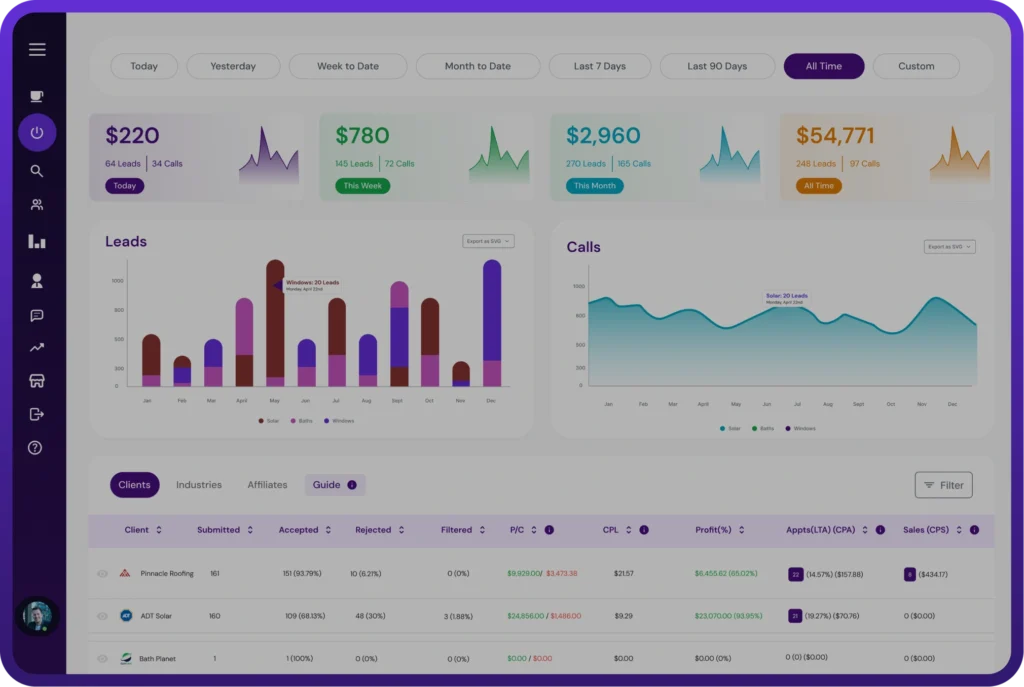Toggle eye icon for Bath Planet row
The width and height of the screenshot is (1024, 687).
(x=103, y=658)
